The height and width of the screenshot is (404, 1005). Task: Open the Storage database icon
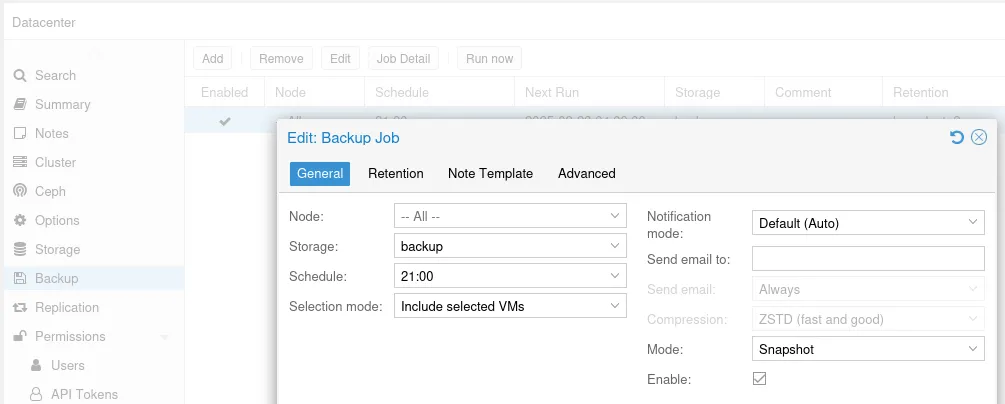coord(21,249)
